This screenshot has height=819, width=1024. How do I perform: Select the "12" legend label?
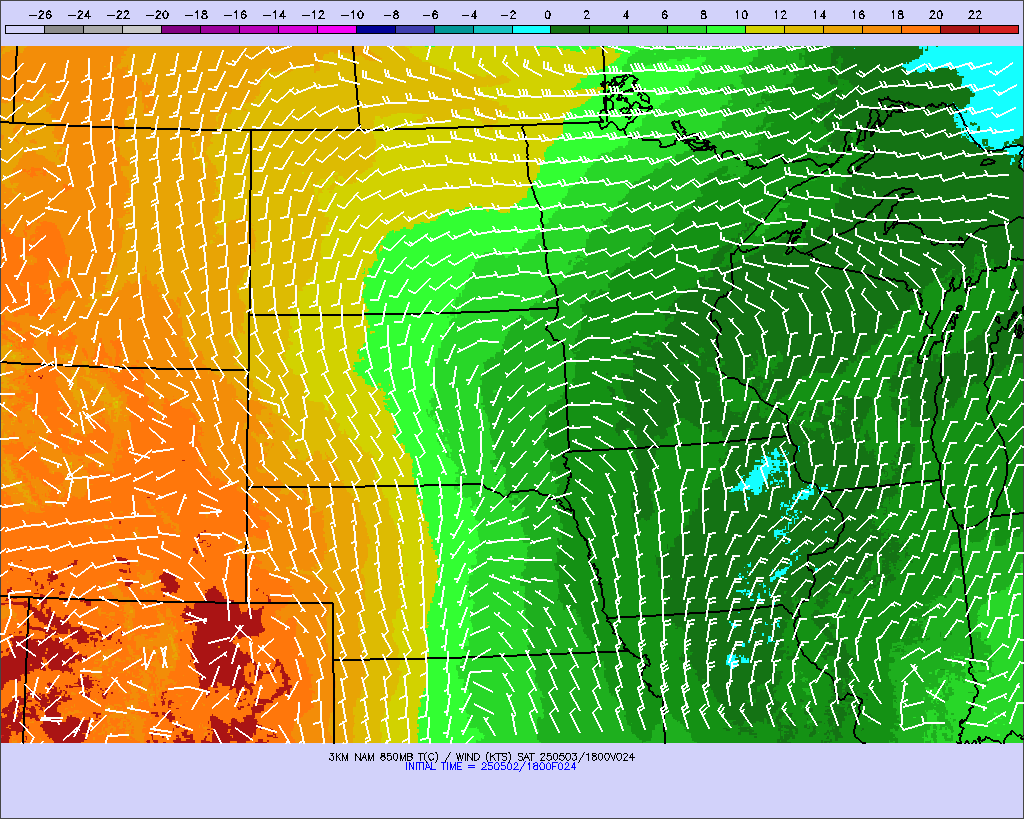(780, 14)
